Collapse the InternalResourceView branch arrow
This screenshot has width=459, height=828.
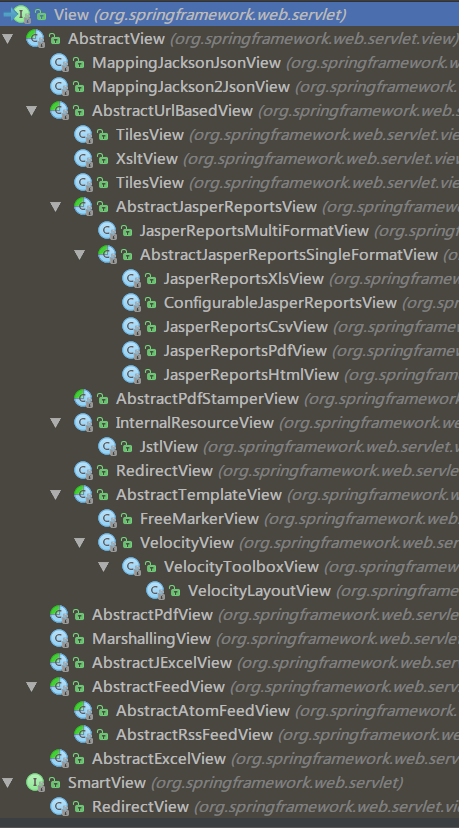click(x=55, y=423)
